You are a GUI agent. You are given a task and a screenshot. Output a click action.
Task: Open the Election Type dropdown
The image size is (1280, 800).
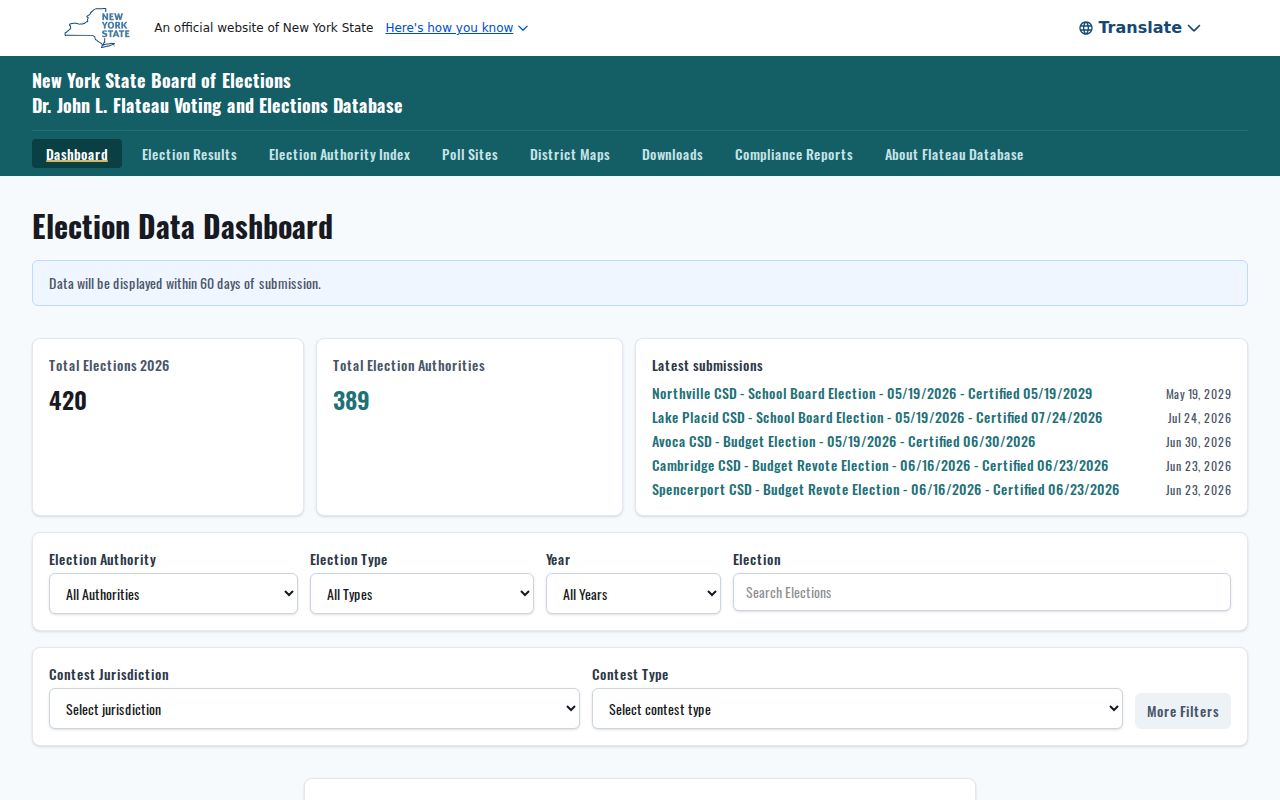click(x=422, y=594)
